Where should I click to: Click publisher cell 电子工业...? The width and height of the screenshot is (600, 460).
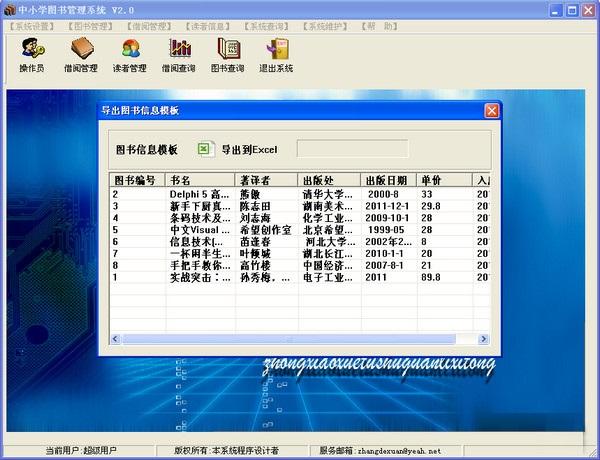point(328,277)
